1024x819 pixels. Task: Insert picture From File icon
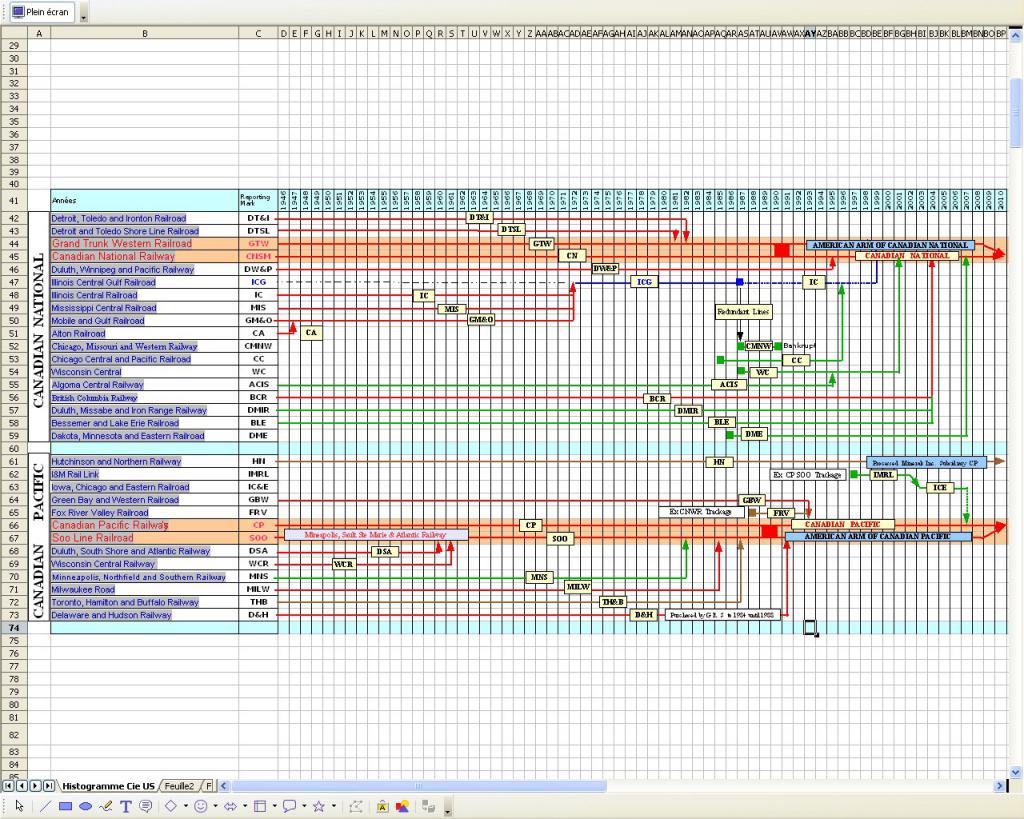tap(402, 806)
